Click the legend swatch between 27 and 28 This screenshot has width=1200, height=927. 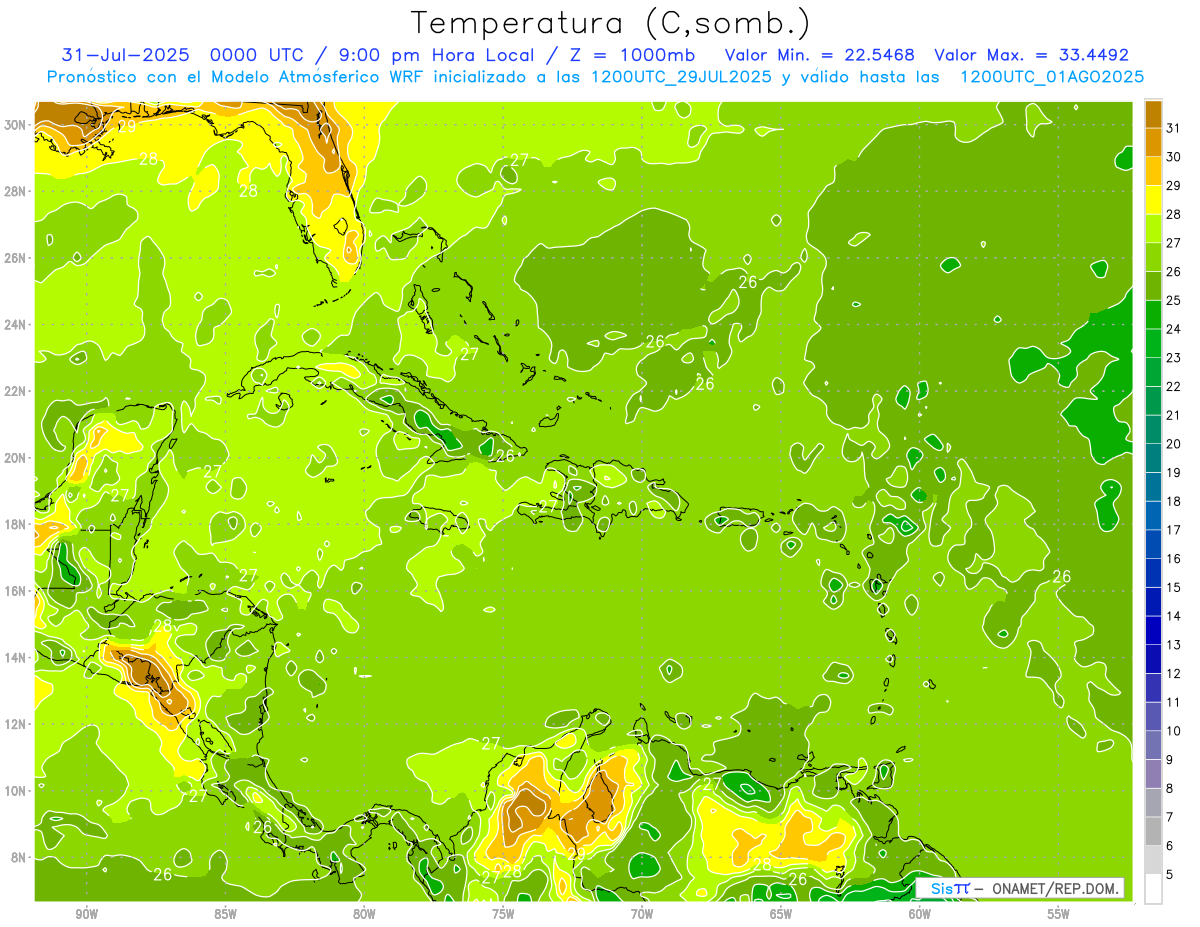[x=1153, y=228]
